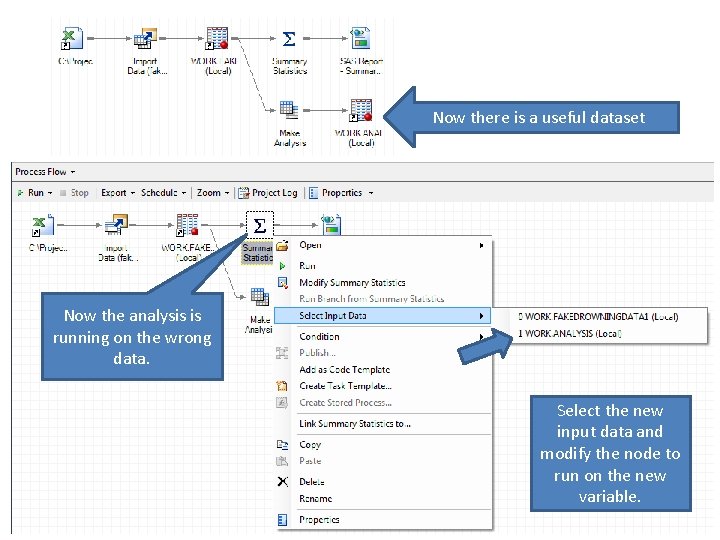The width and height of the screenshot is (720, 540).
Task: Choose Link Summary Statistics to...
Action: (354, 423)
